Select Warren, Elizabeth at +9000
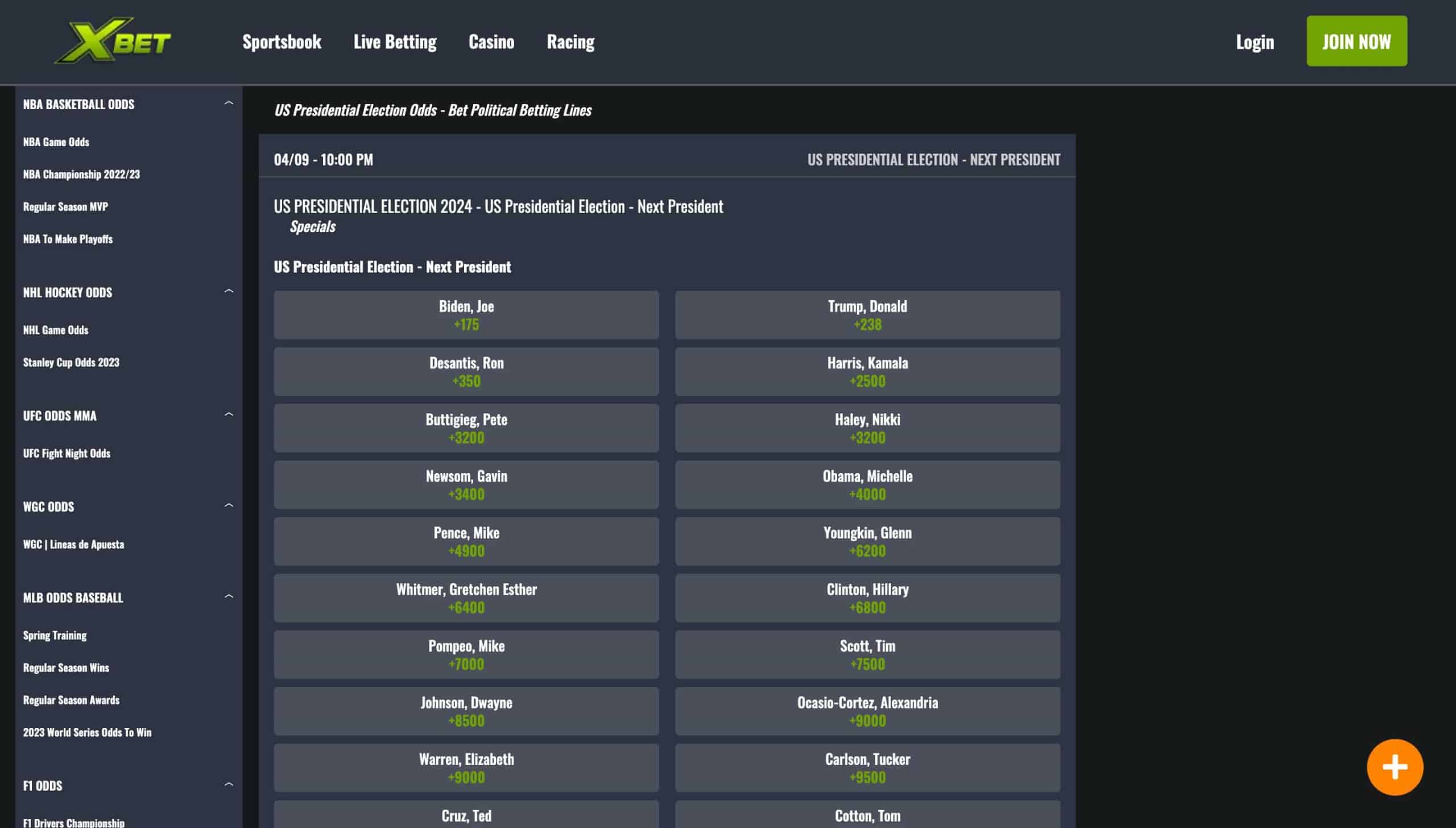The width and height of the screenshot is (1456, 828). [x=466, y=768]
